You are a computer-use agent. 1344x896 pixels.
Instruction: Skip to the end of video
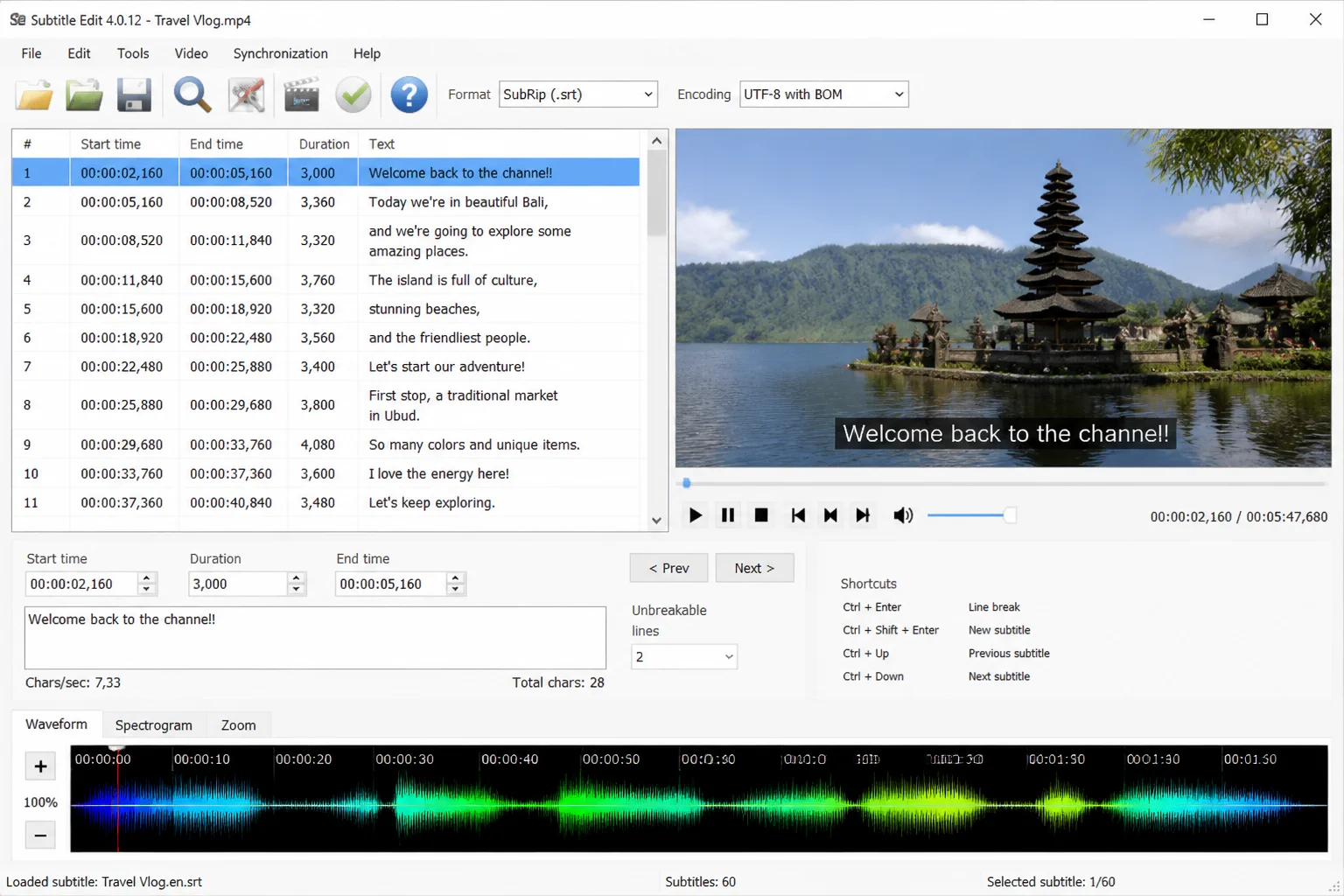point(863,515)
